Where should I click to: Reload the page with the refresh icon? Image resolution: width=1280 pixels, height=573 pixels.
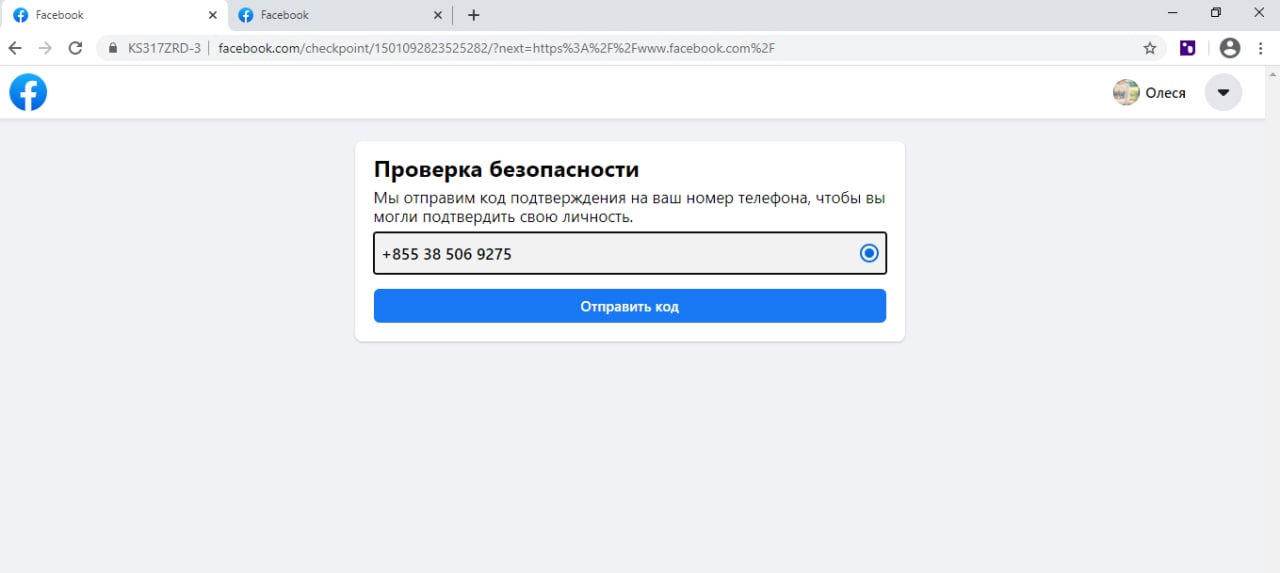[75, 48]
